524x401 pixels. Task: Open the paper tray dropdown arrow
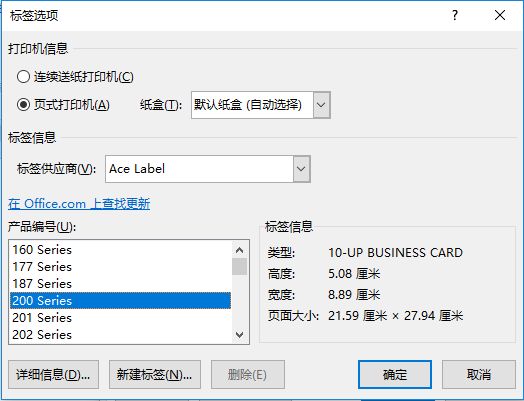[321, 105]
